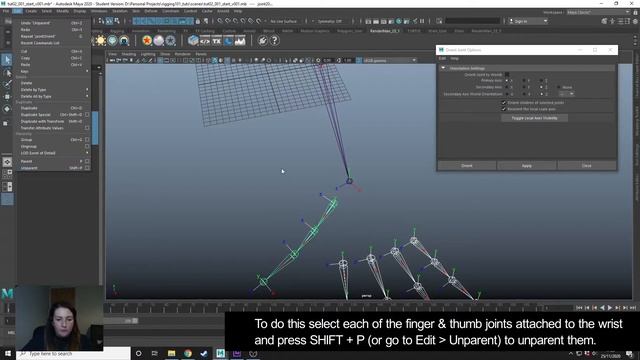
Task: Click the play forward button
Action: pos(610,308)
